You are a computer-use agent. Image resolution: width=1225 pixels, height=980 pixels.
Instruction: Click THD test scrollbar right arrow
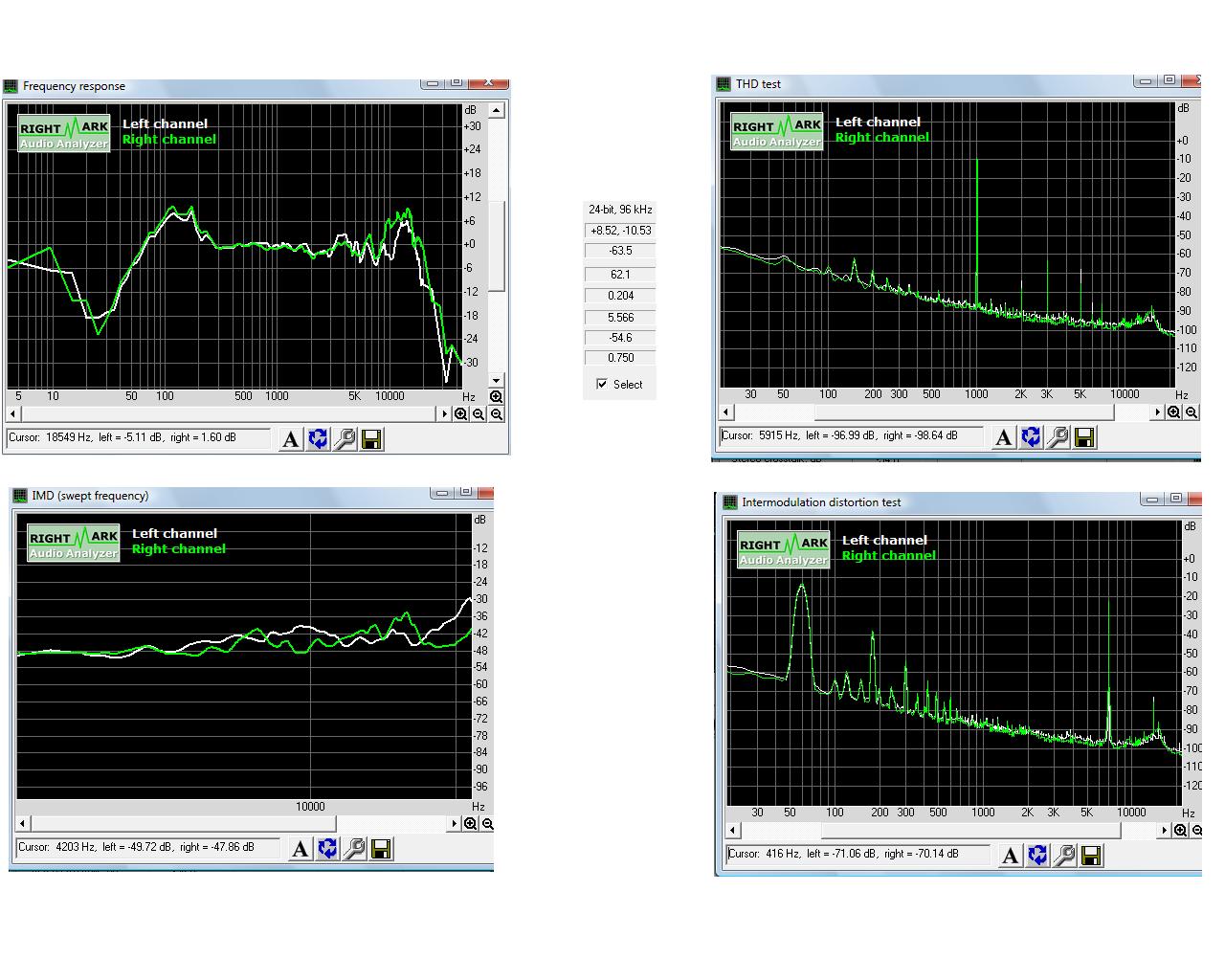coord(1158,412)
